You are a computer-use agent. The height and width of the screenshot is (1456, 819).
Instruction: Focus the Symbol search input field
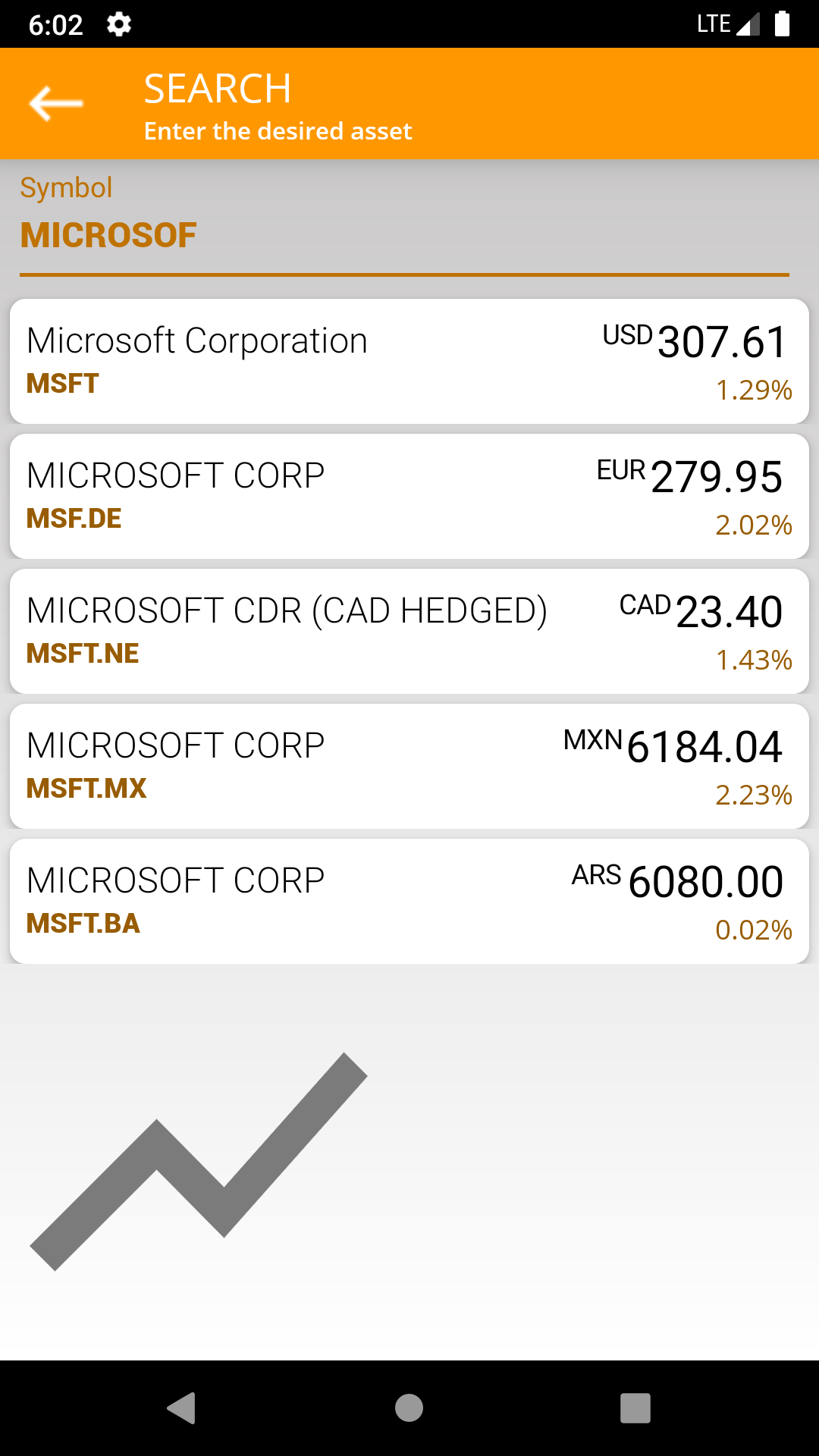pos(404,235)
